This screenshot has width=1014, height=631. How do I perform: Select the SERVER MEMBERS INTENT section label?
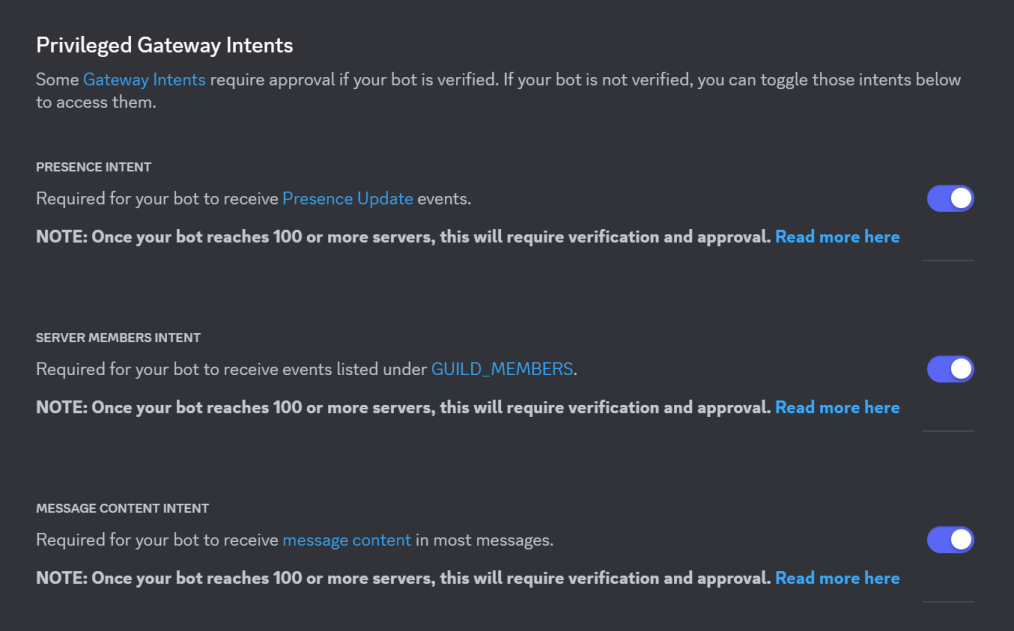click(118, 337)
